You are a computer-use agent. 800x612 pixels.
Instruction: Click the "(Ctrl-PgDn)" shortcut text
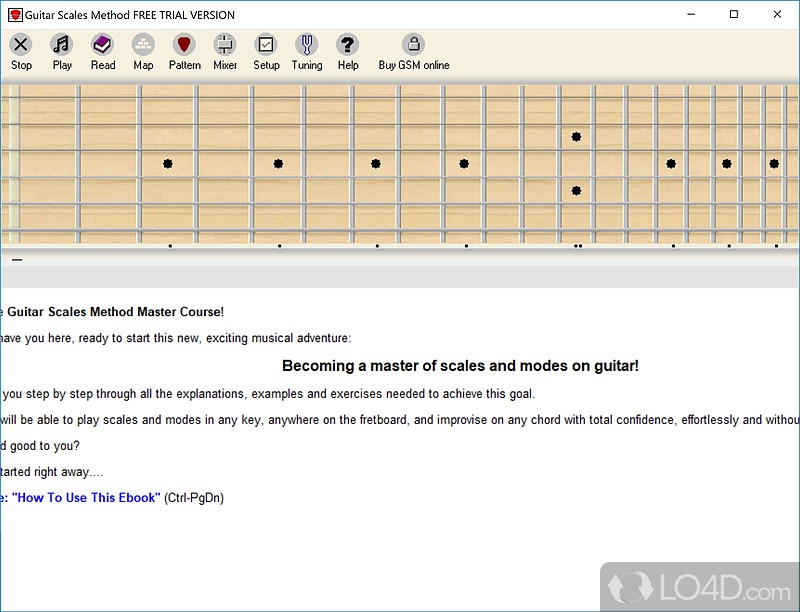194,498
